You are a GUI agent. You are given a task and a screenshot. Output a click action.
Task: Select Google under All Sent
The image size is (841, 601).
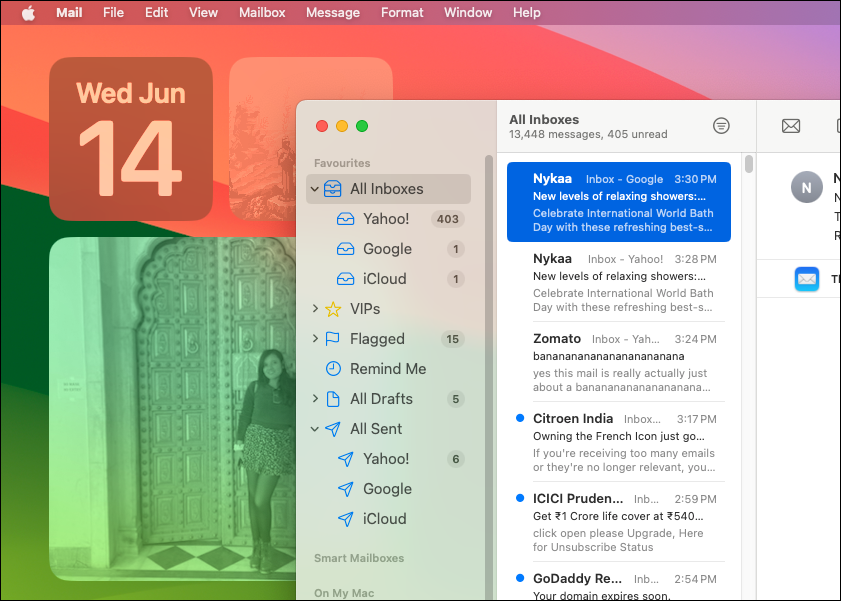point(387,489)
